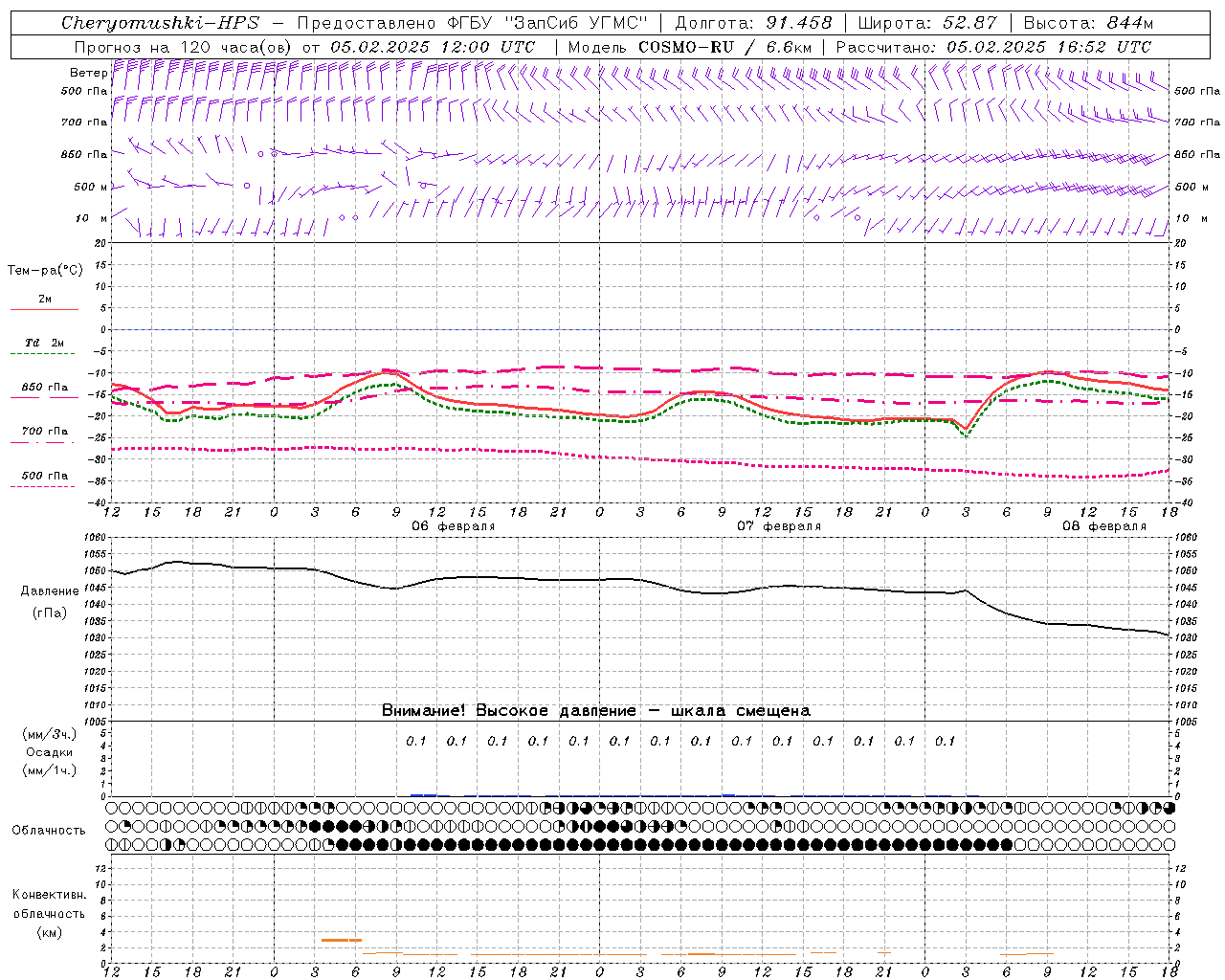Click the model name COSMO-RU / 6.6км

coord(725,47)
